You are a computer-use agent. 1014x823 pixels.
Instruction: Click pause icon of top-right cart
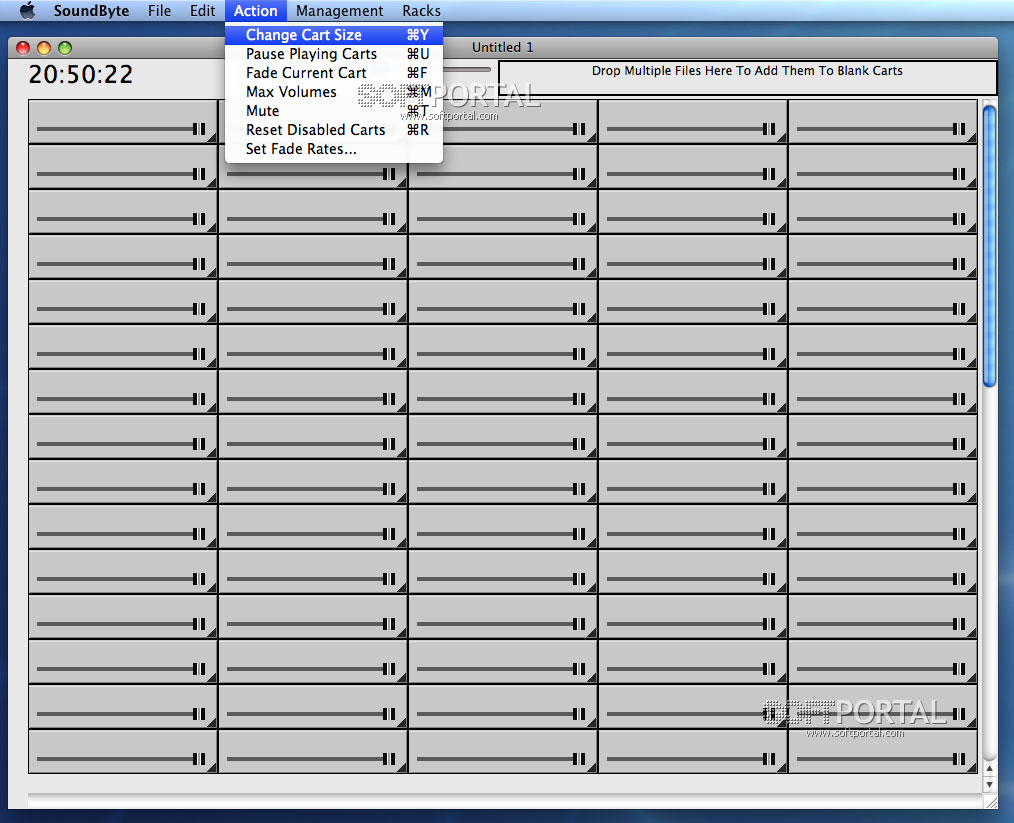[x=959, y=129]
